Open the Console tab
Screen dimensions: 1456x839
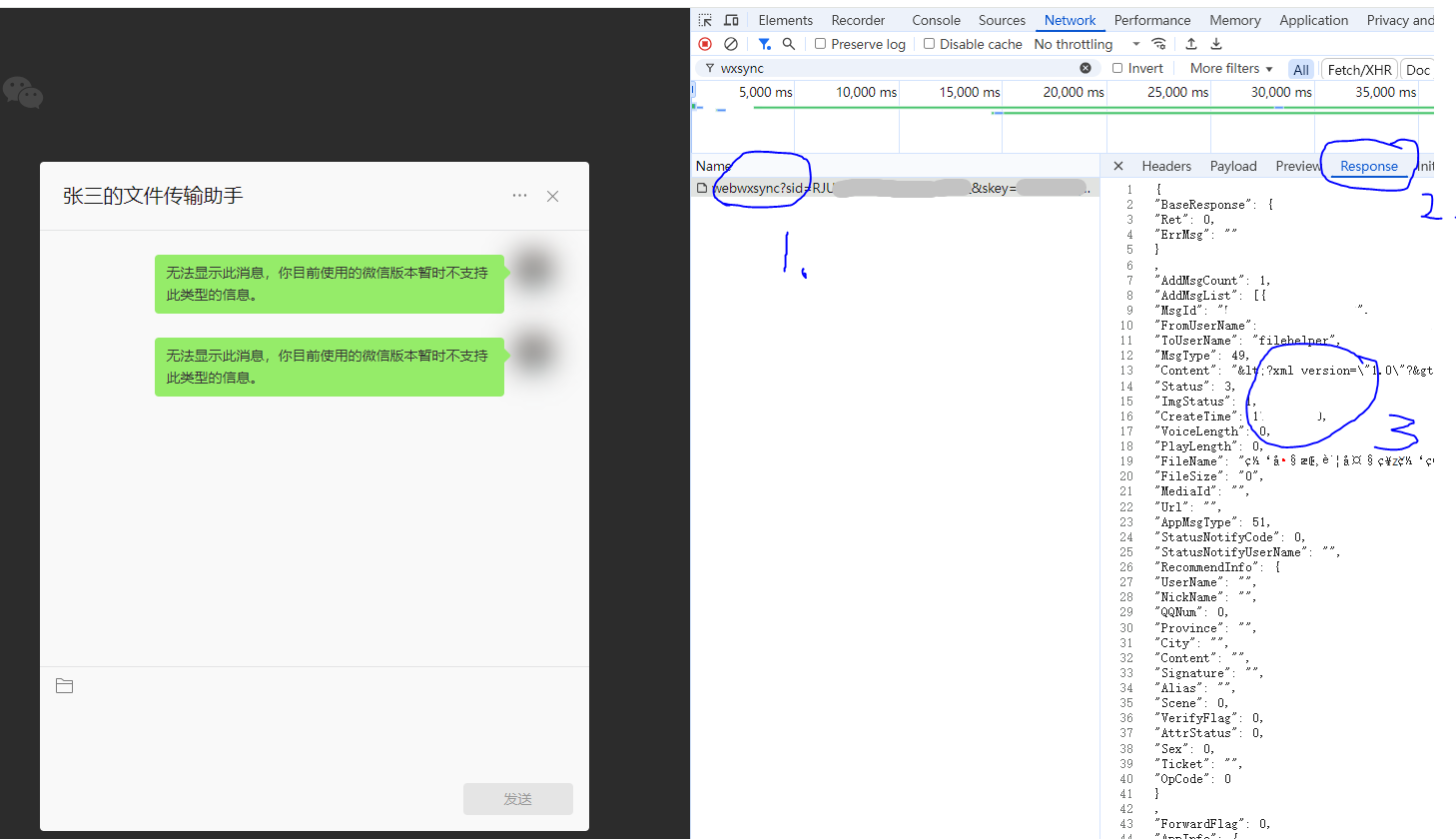[x=936, y=20]
